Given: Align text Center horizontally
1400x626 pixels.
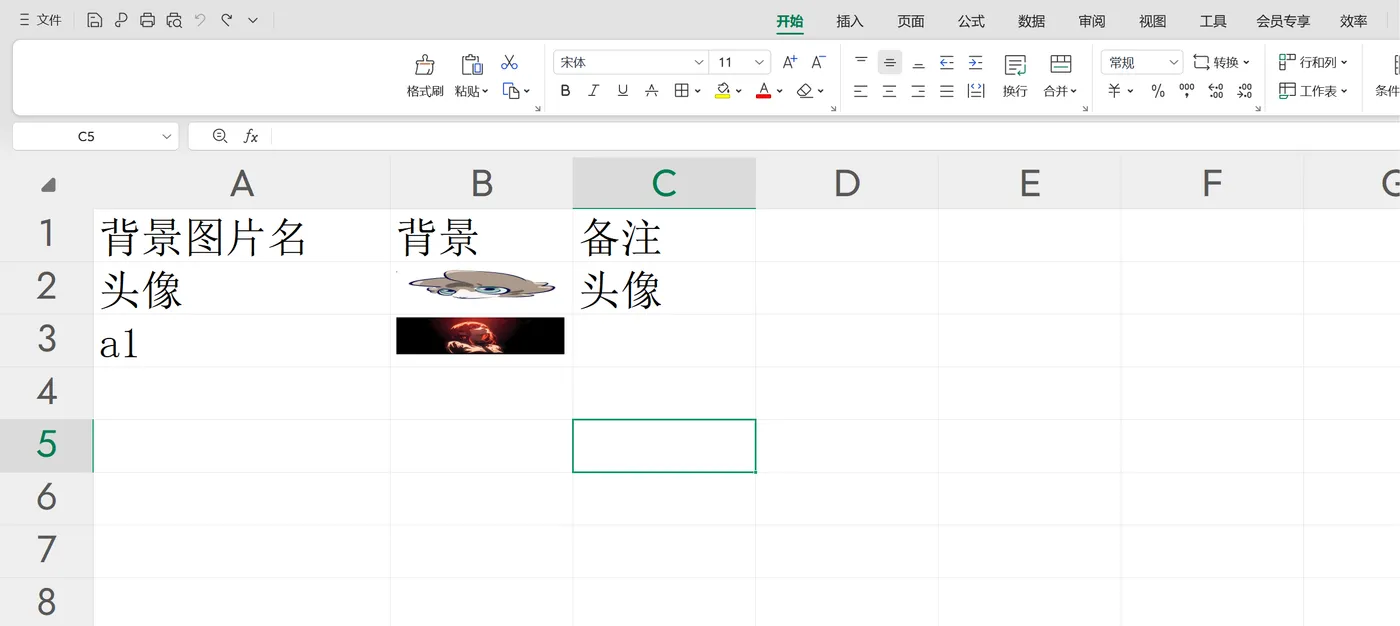Looking at the screenshot, I should [x=890, y=91].
